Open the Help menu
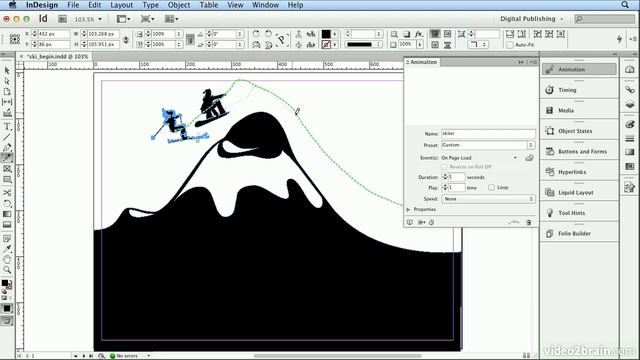 (296, 5)
